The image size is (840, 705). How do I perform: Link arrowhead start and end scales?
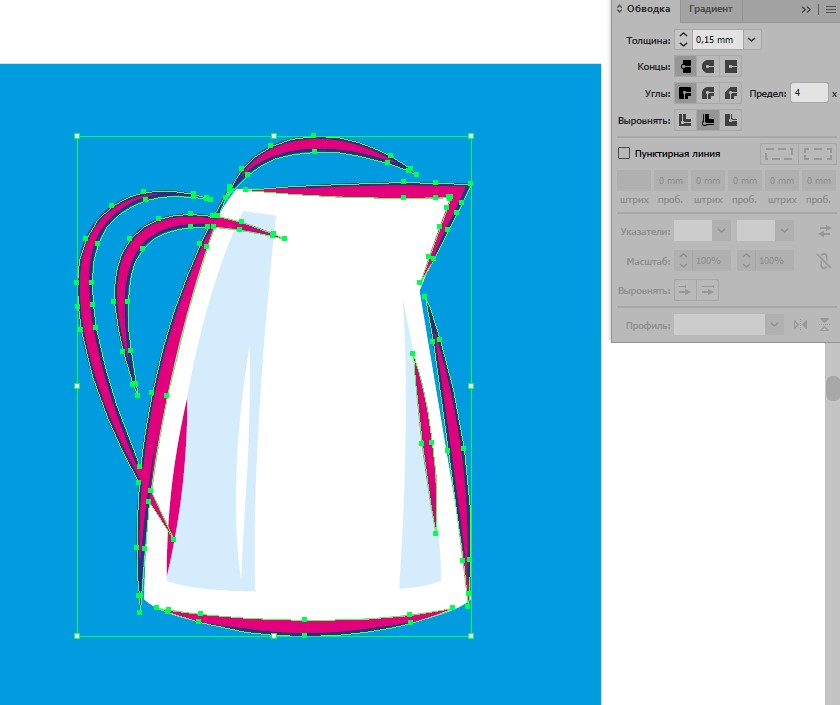coord(824,261)
